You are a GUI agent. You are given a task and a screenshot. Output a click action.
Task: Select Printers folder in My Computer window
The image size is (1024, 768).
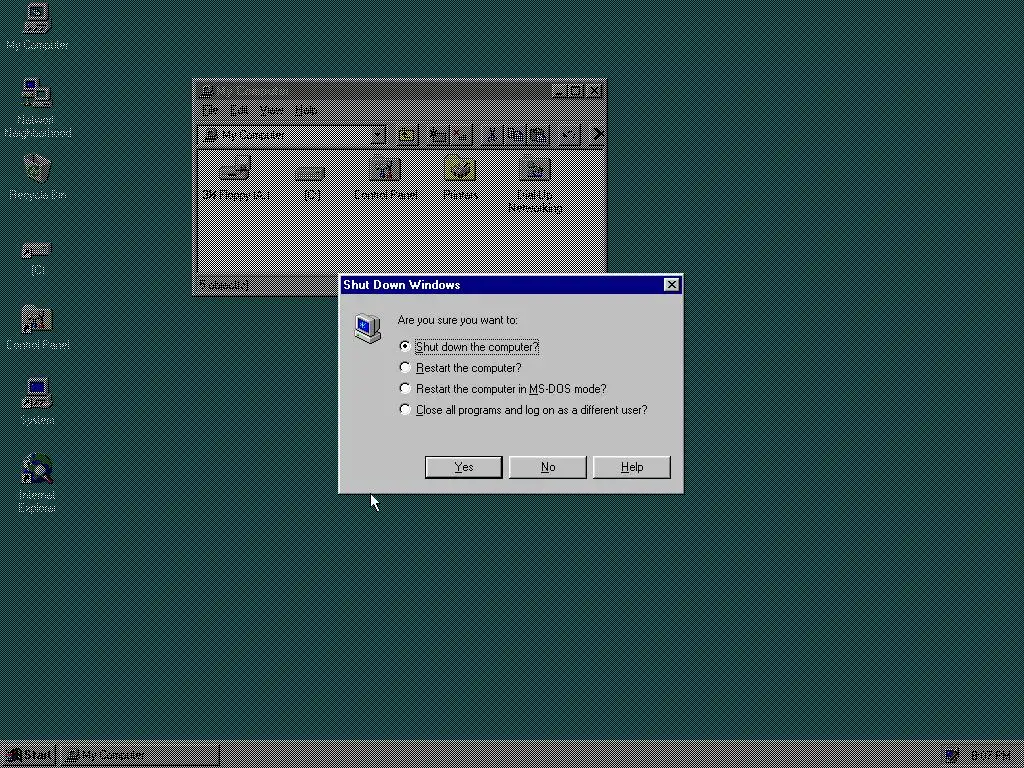click(x=460, y=178)
